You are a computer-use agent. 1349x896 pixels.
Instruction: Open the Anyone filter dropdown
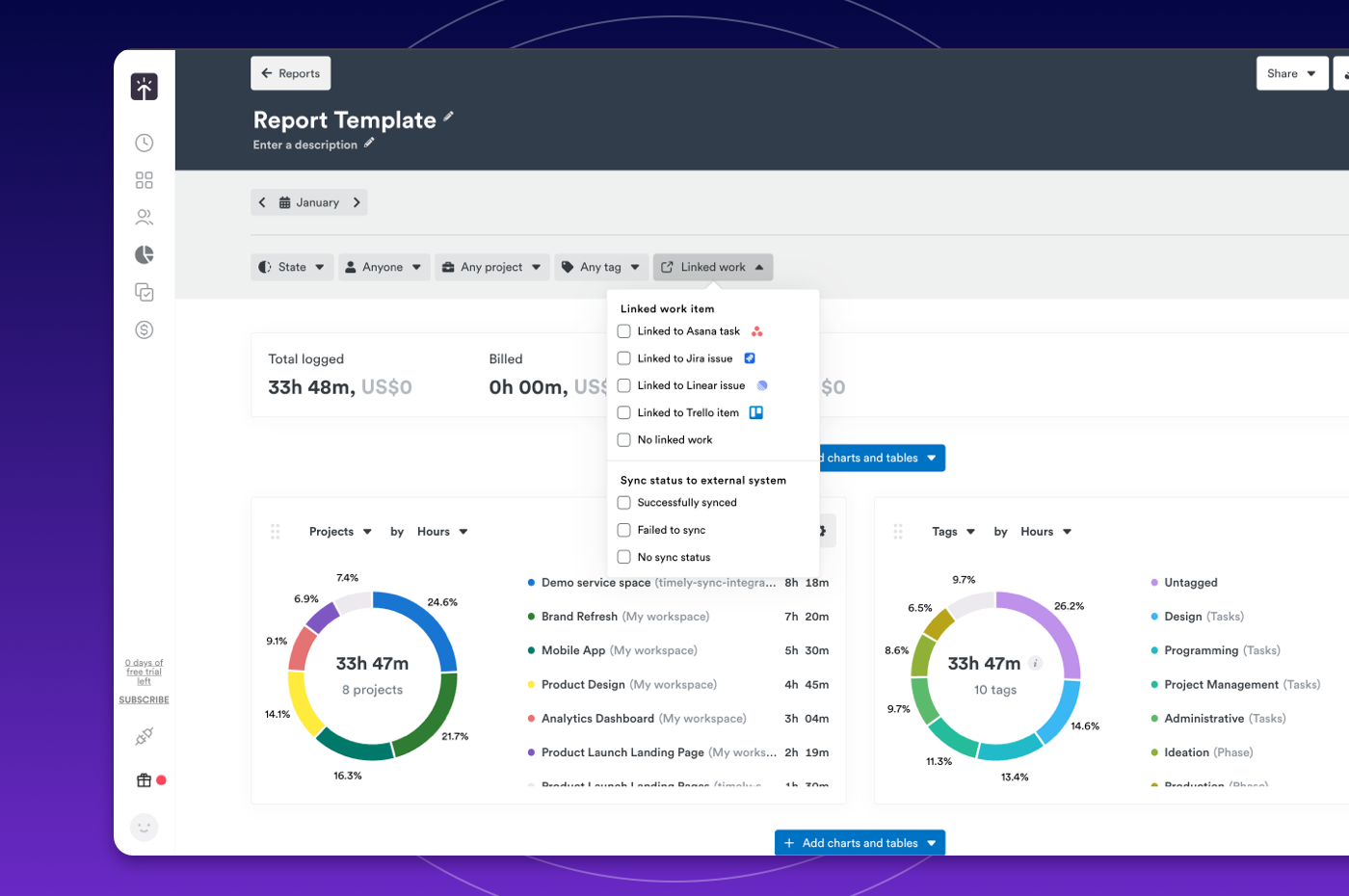point(384,267)
